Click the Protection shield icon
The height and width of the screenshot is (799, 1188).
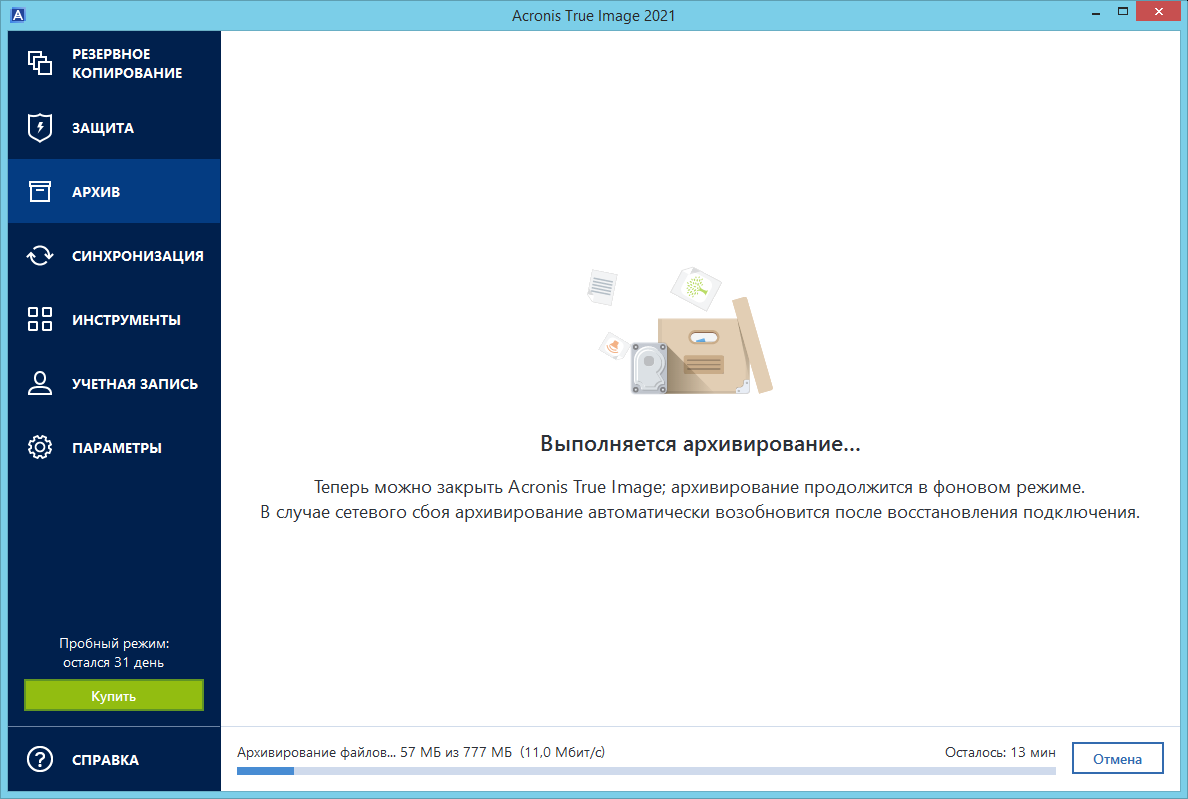click(39, 127)
